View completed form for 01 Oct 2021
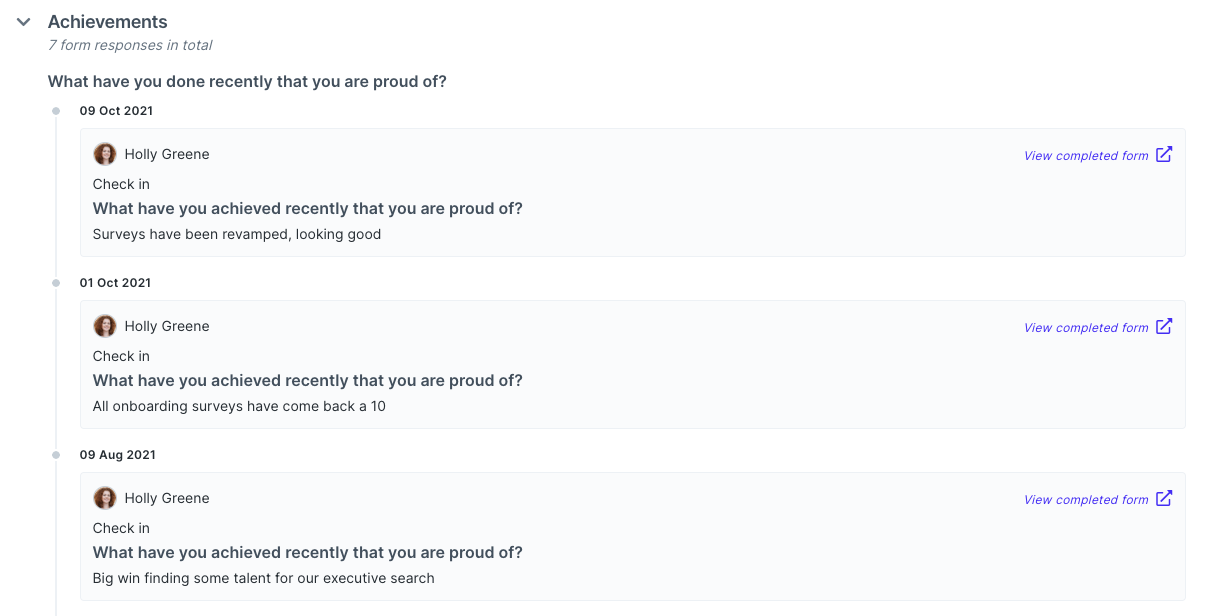 click(1086, 328)
